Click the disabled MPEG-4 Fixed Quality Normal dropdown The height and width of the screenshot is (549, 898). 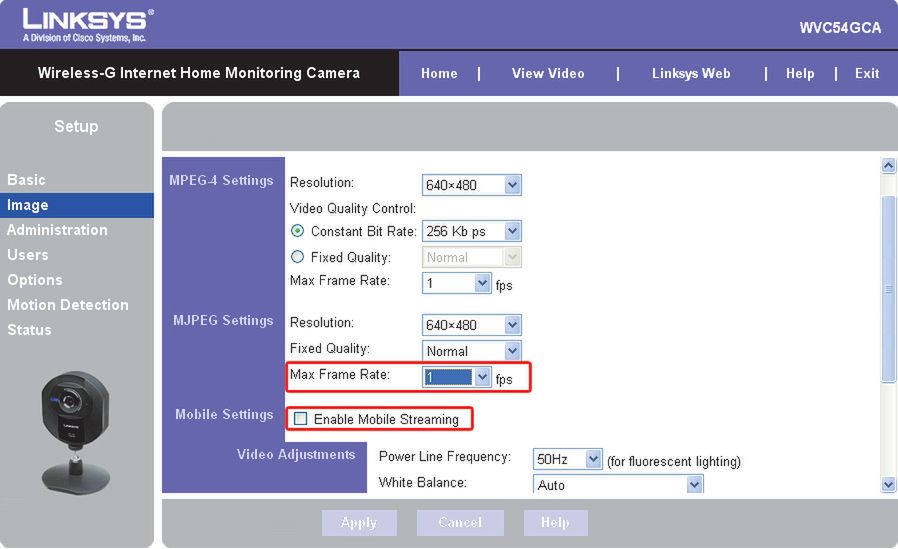(x=471, y=257)
